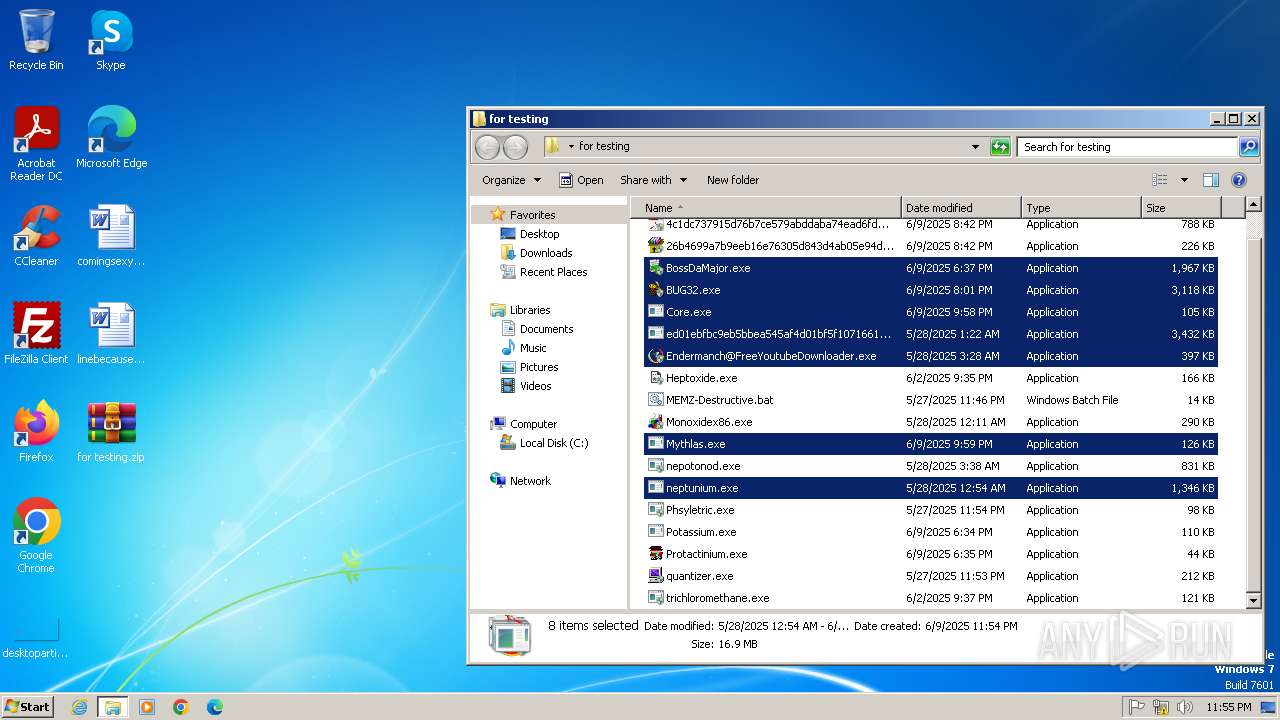Select the Firefox desktop shortcut
The image size is (1280, 720).
pyautogui.click(x=36, y=431)
